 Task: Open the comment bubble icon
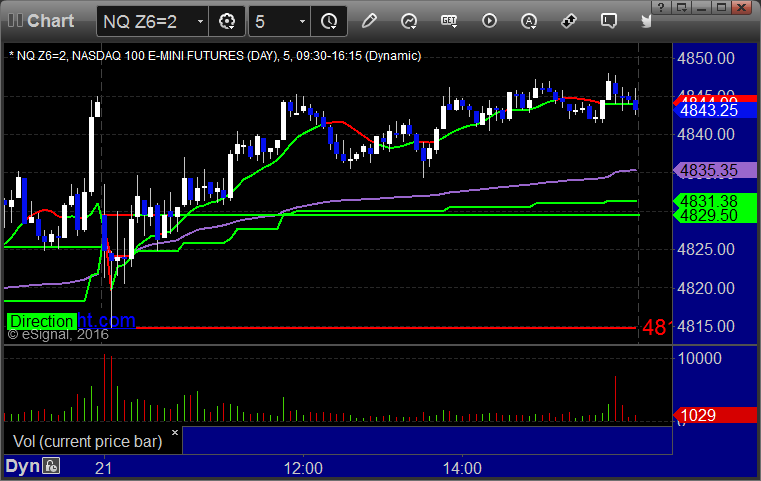609,21
